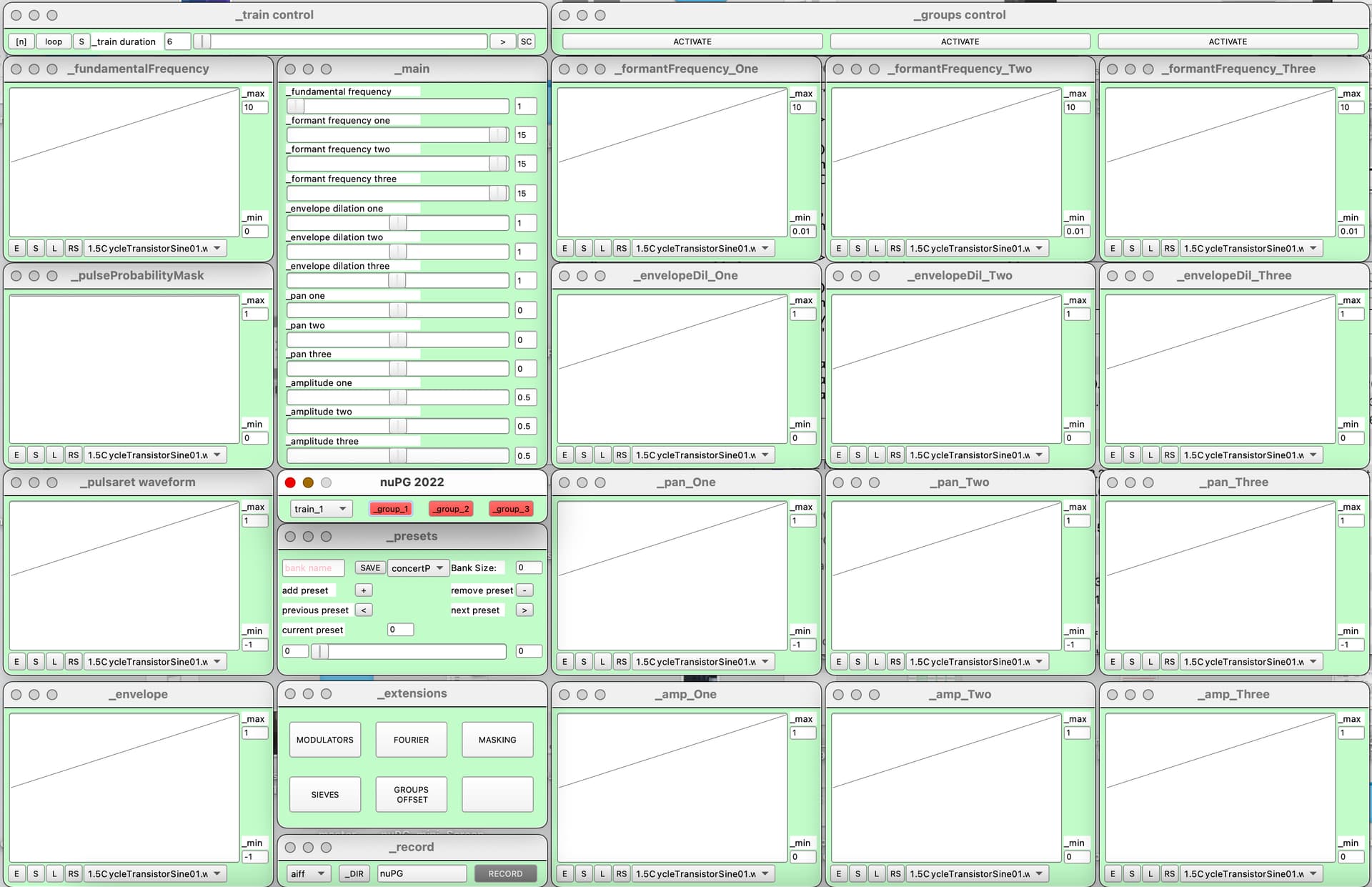Click the gray RECORD button
Screen dimensions: 1372x887
click(505, 873)
